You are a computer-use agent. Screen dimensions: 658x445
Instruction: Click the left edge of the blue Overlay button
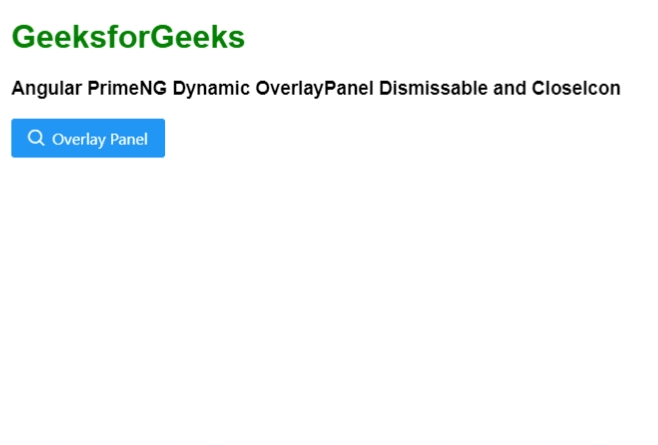pos(15,138)
